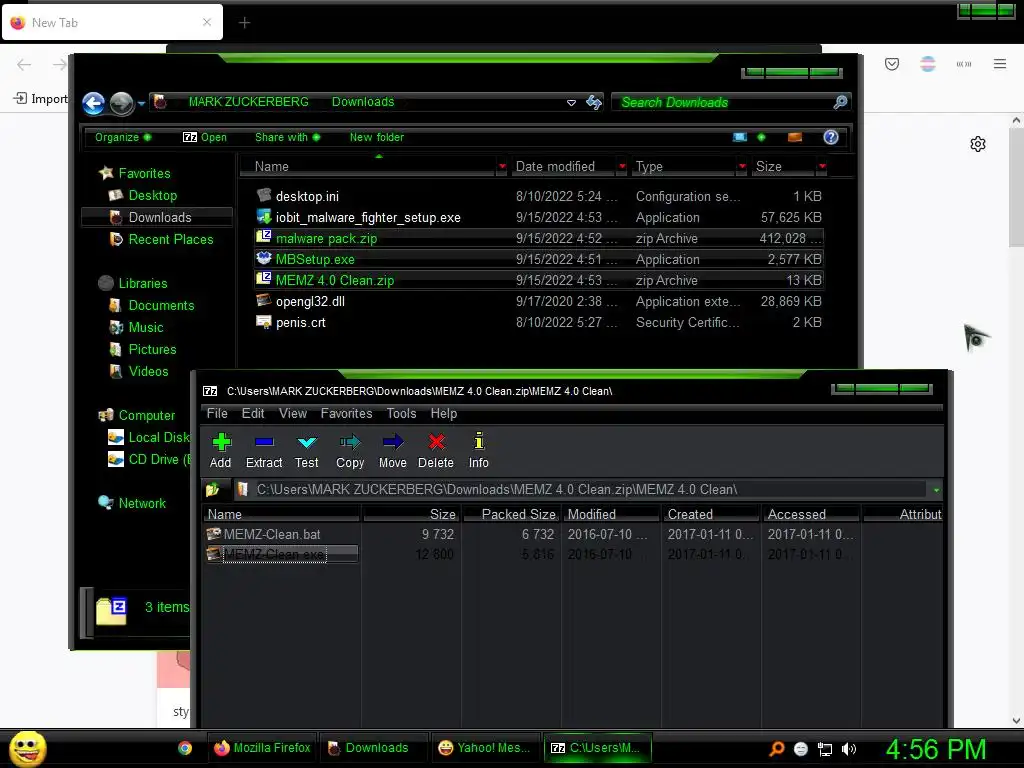The image size is (1024, 768).
Task: Open the Organize dropdown in Explorer
Action: (x=123, y=137)
